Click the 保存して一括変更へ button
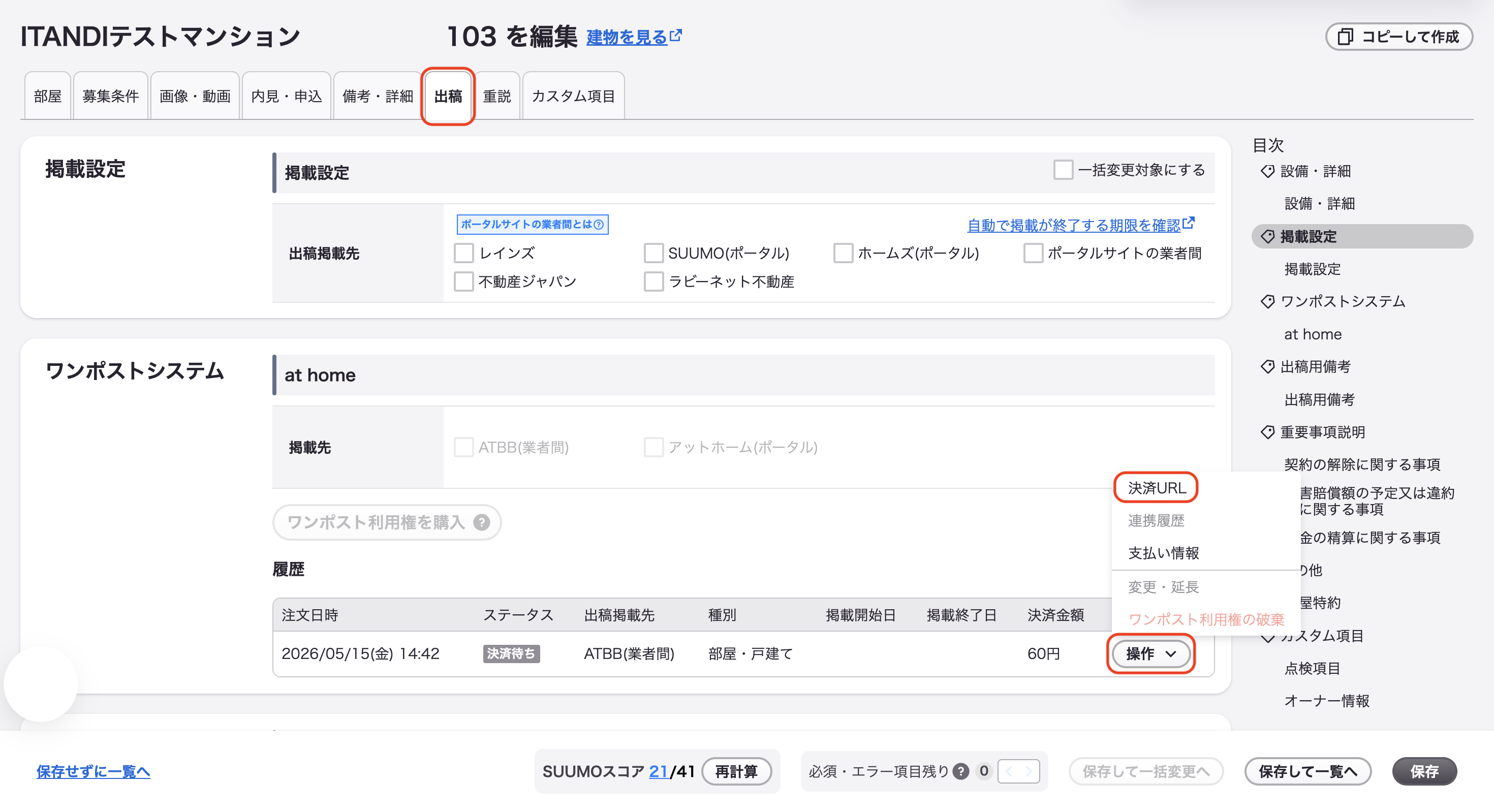The width and height of the screenshot is (1494, 812). (x=1145, y=771)
